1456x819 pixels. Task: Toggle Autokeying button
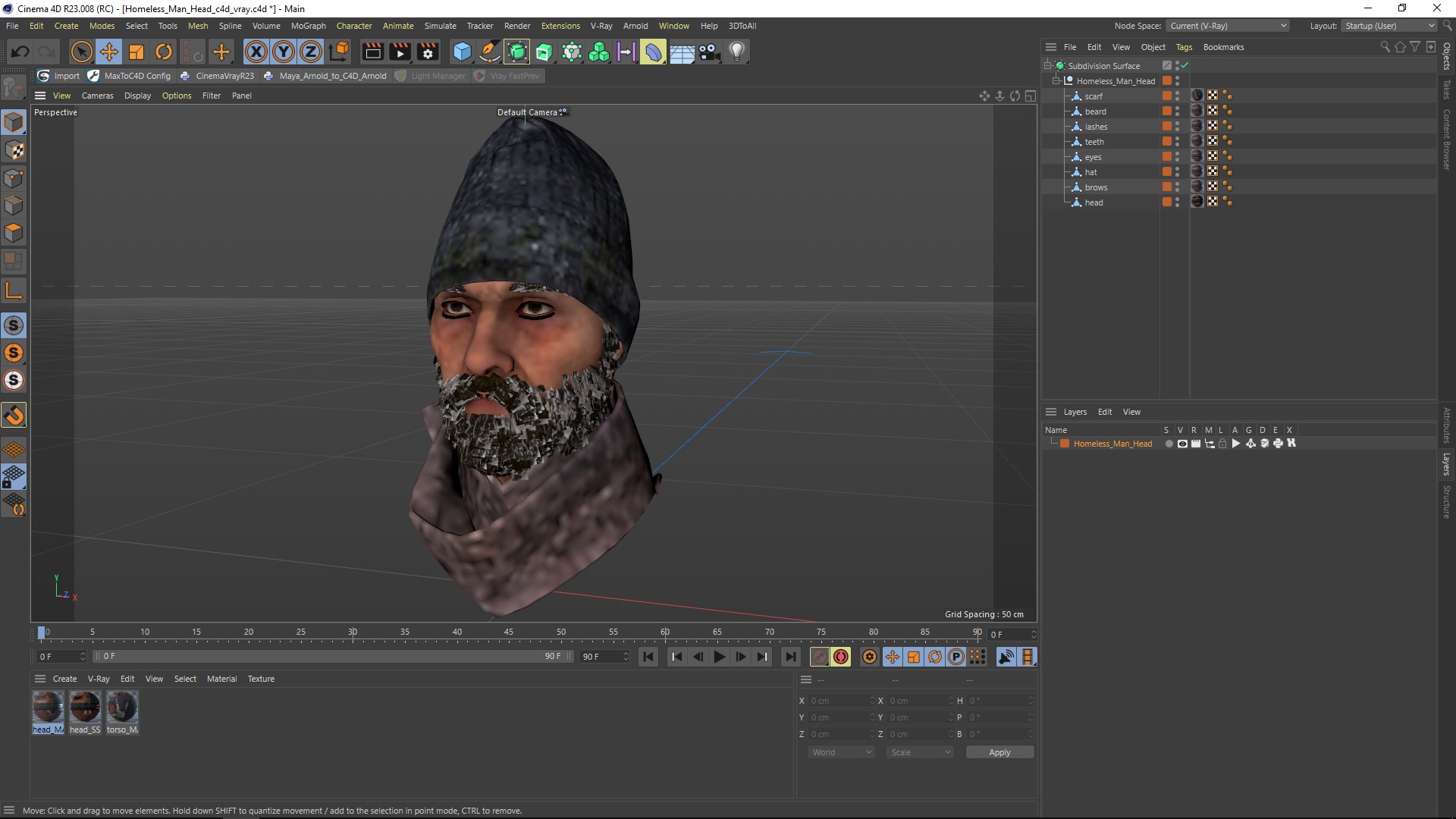[x=841, y=657]
